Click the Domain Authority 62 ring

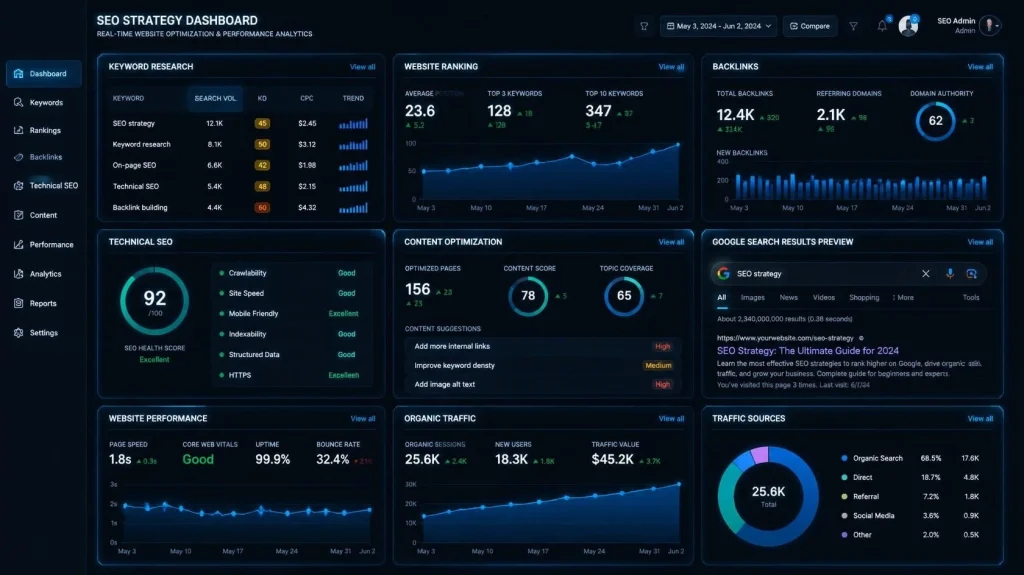point(936,121)
